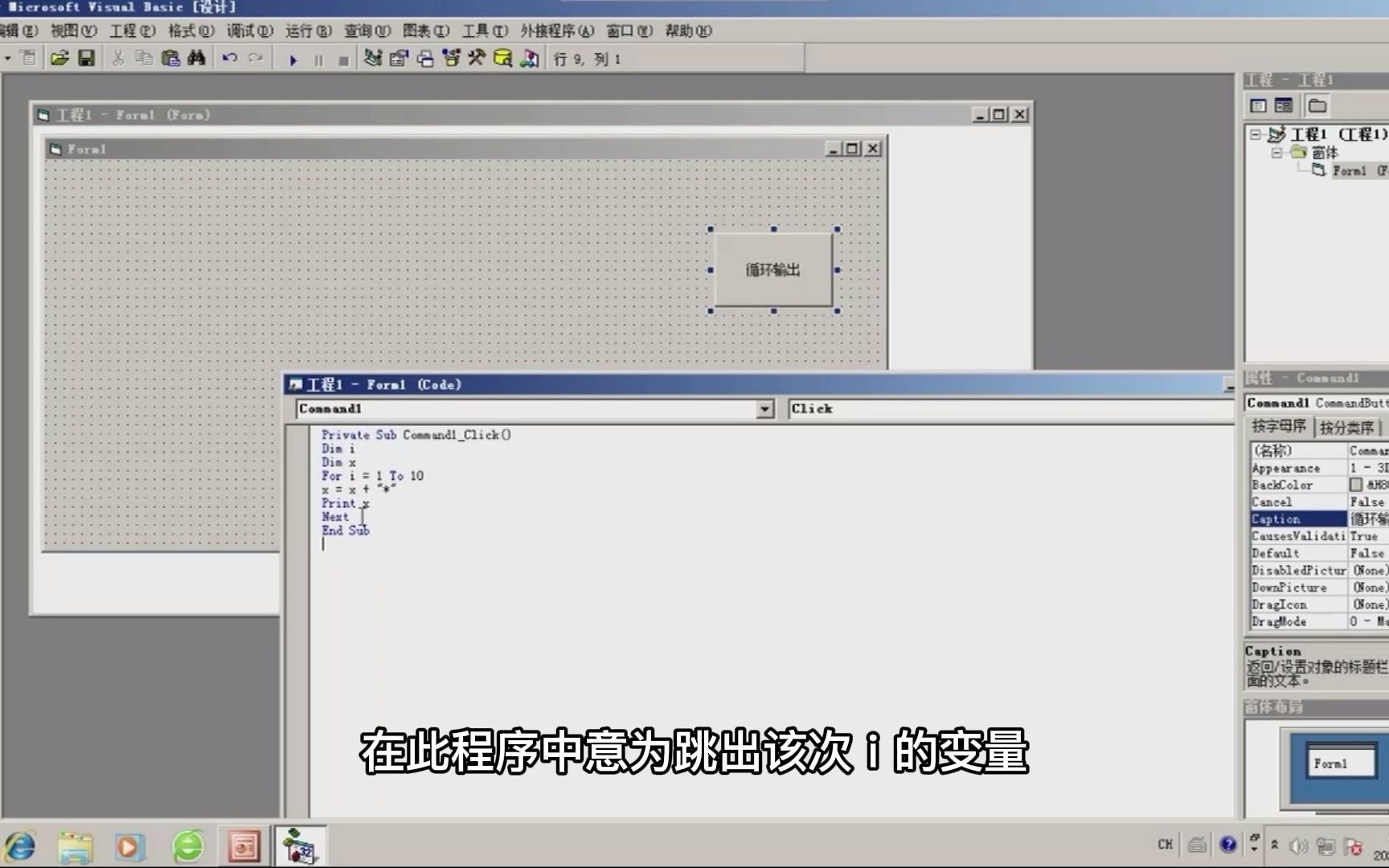Save the project with the floppy disk icon
The image size is (1389, 868).
86,58
